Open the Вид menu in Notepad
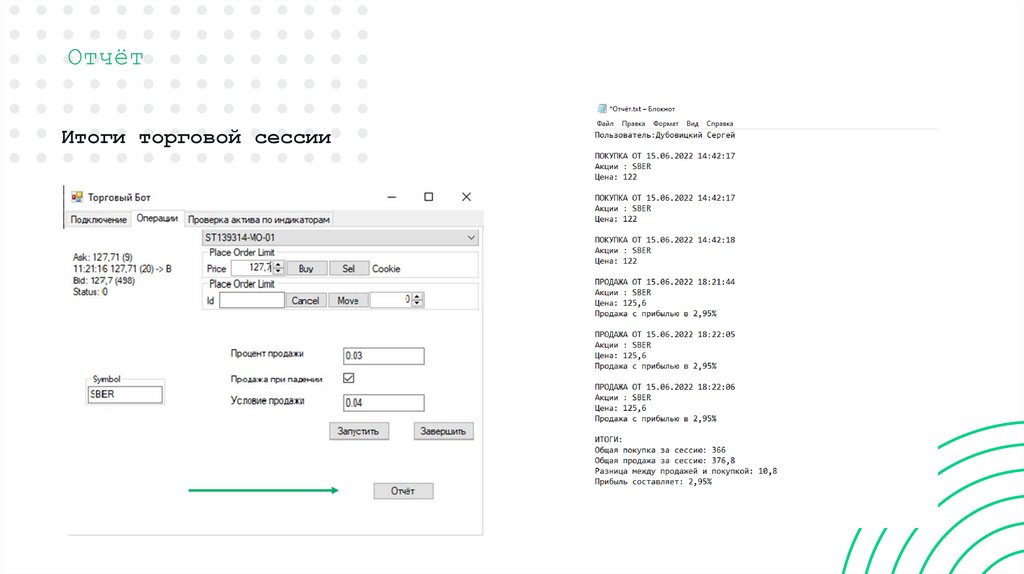 tap(692, 123)
